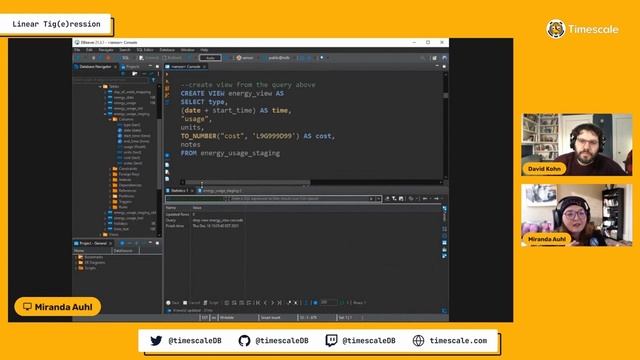Click the Commit toolbar button
The image size is (640, 360).
coord(149,58)
